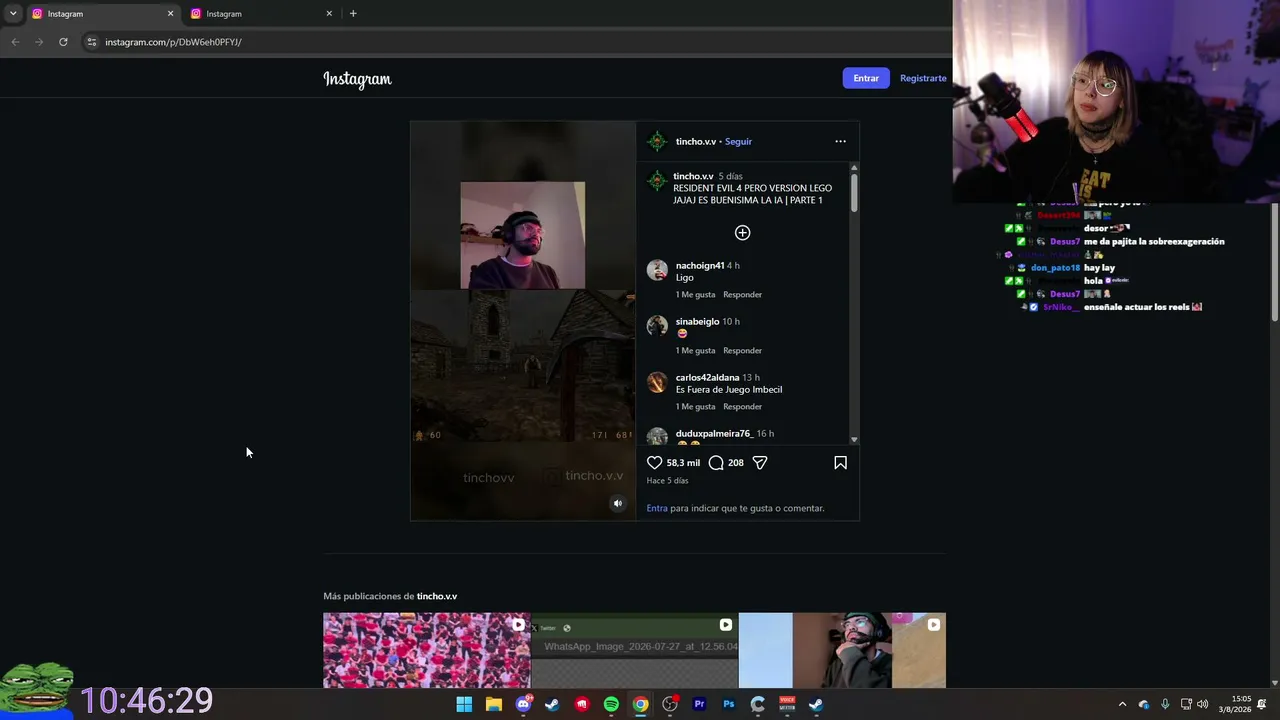Screen dimensions: 1280x720
Task: Open the WhatsApp_Image thumbnail post
Action: point(635,650)
